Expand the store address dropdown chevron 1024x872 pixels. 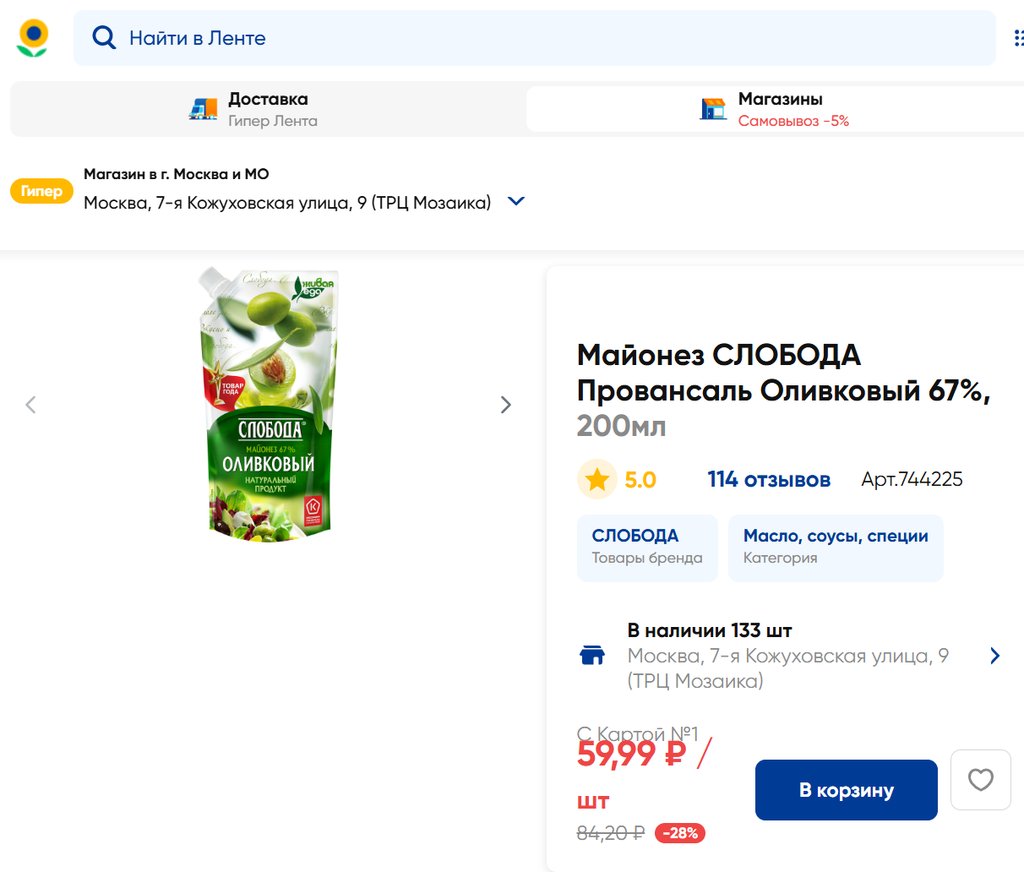point(516,202)
